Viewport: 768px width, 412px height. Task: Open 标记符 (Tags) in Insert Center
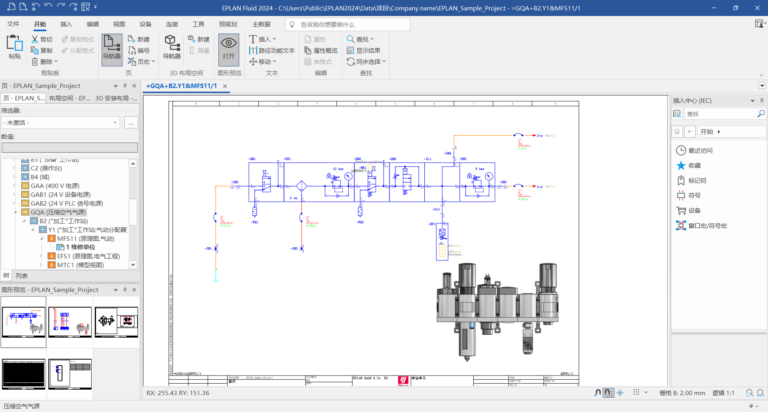tap(692, 180)
